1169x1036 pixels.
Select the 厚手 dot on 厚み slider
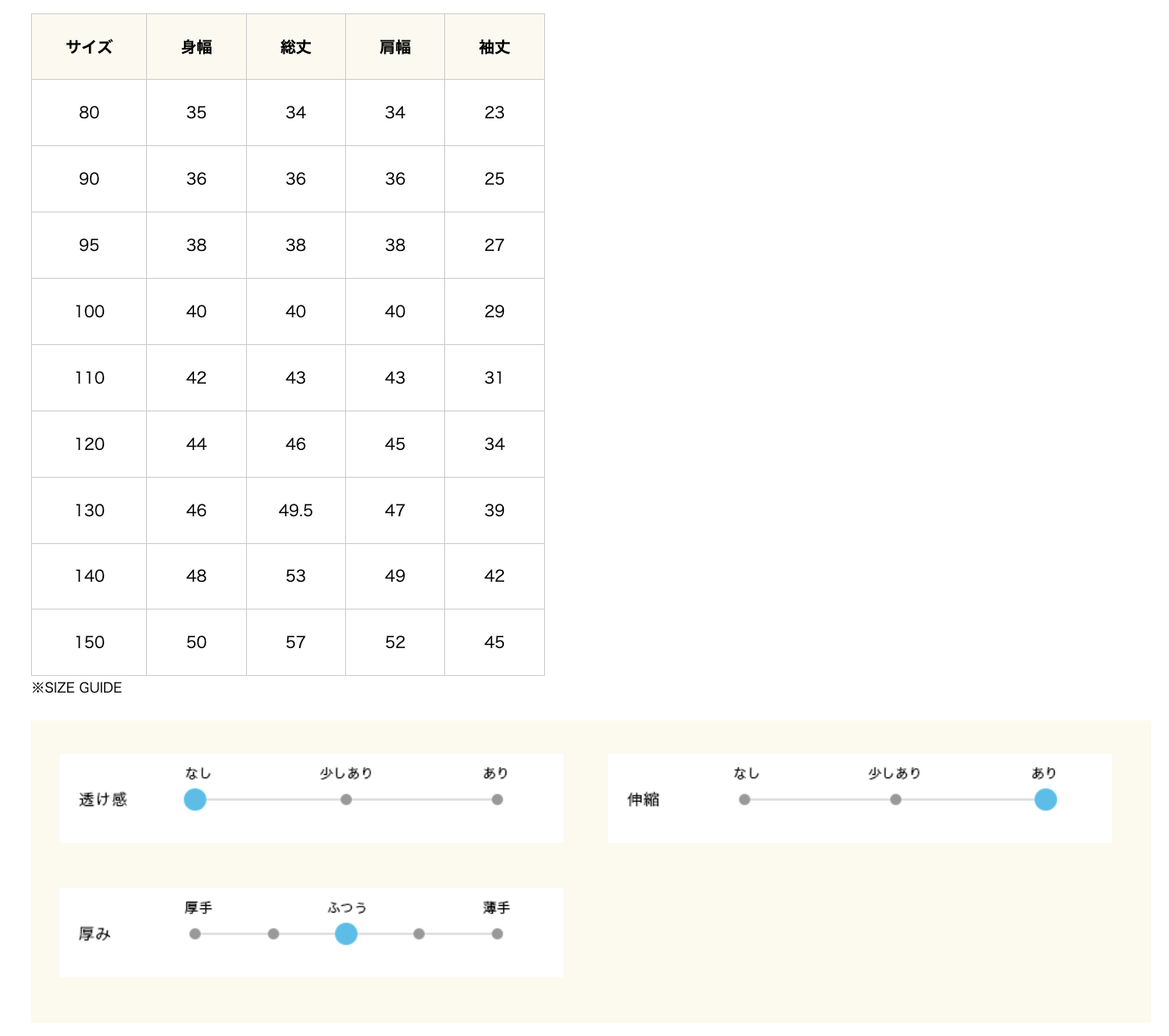pos(195,934)
